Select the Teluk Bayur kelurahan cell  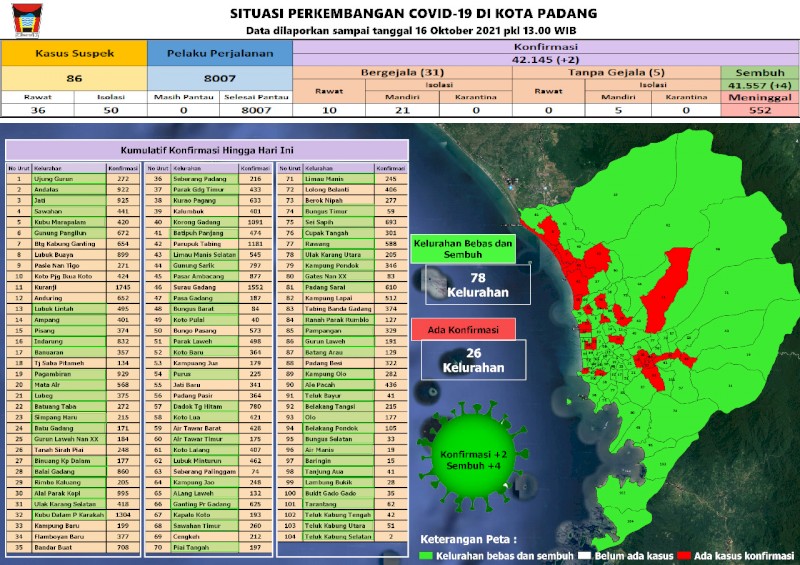pos(338,395)
